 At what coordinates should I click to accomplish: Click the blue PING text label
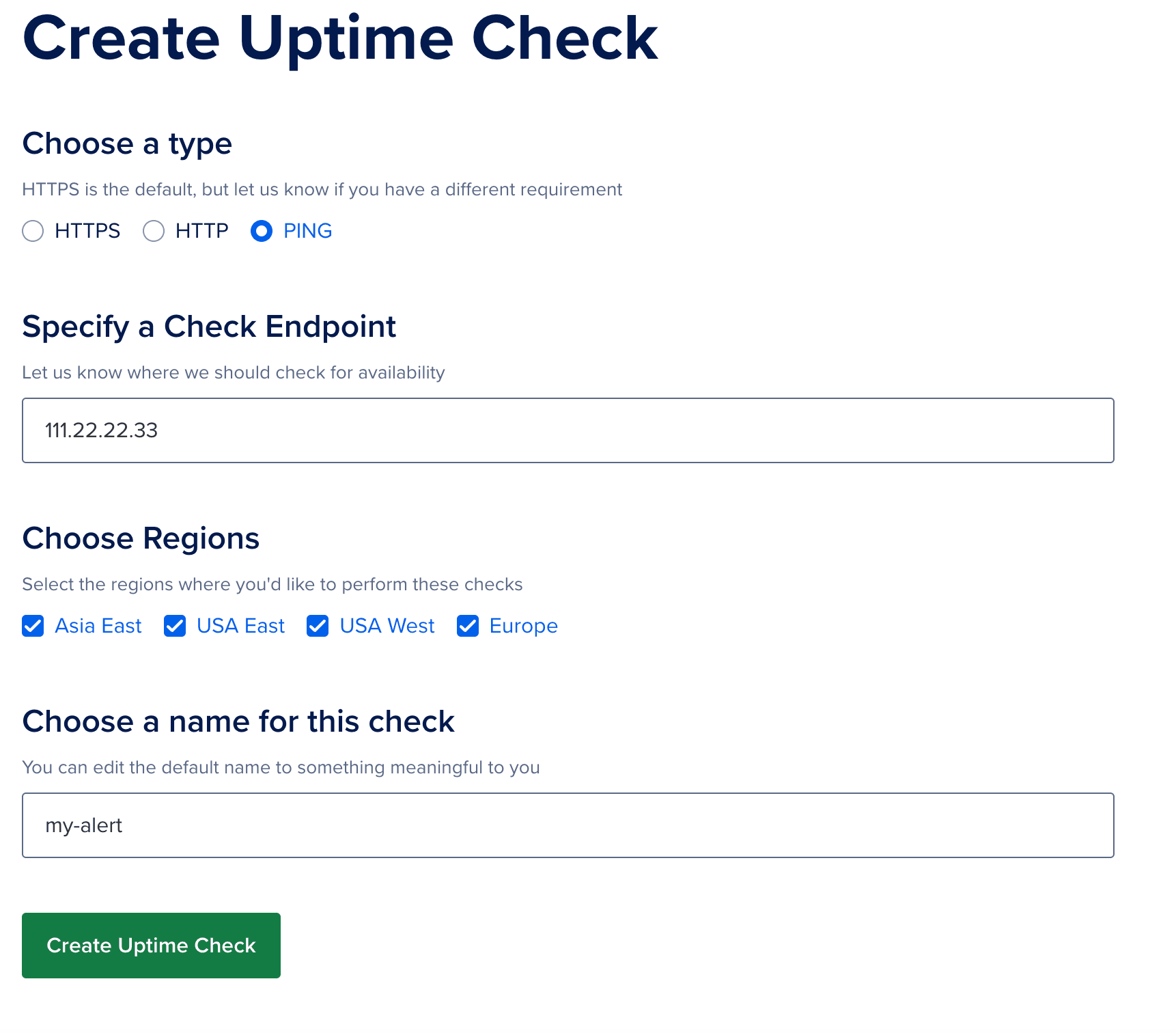point(307,231)
